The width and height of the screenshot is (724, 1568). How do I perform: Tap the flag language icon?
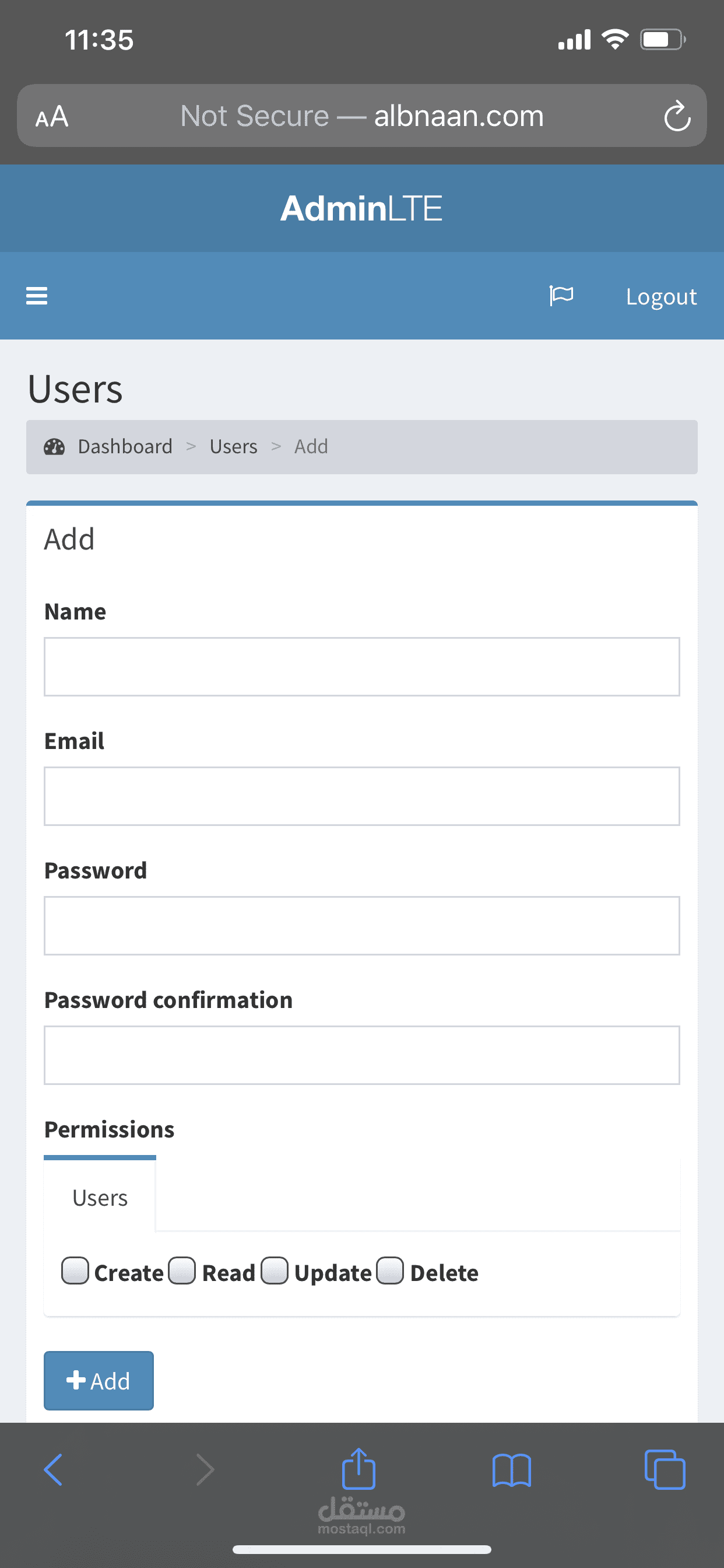pos(561,296)
